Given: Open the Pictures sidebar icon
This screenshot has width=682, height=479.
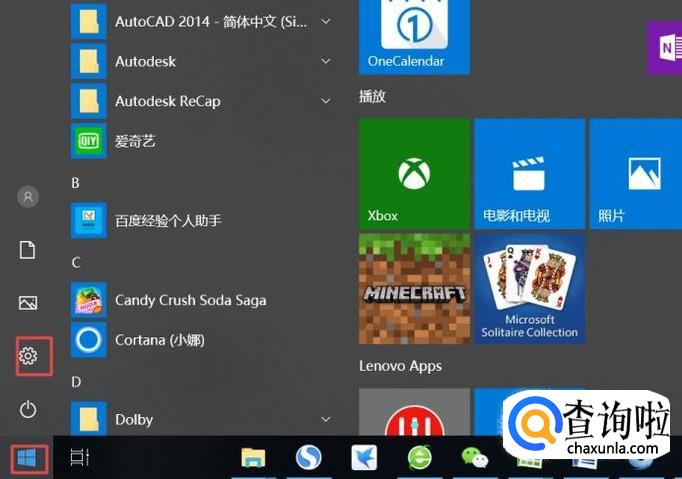Looking at the screenshot, I should [28, 303].
